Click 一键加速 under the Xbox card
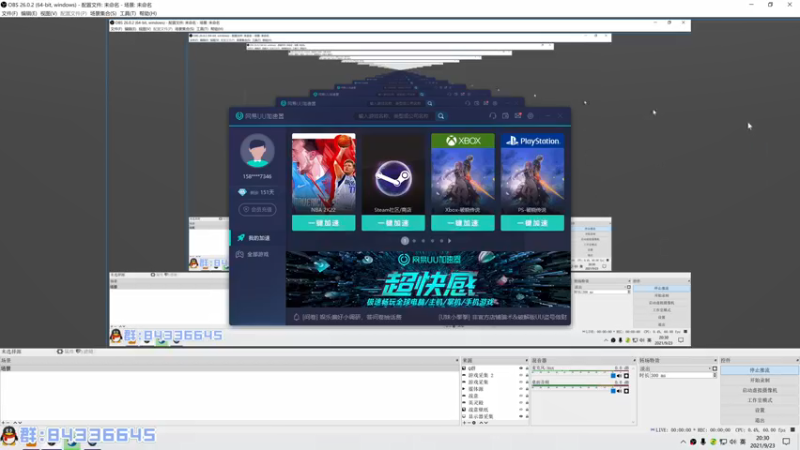 (x=463, y=223)
